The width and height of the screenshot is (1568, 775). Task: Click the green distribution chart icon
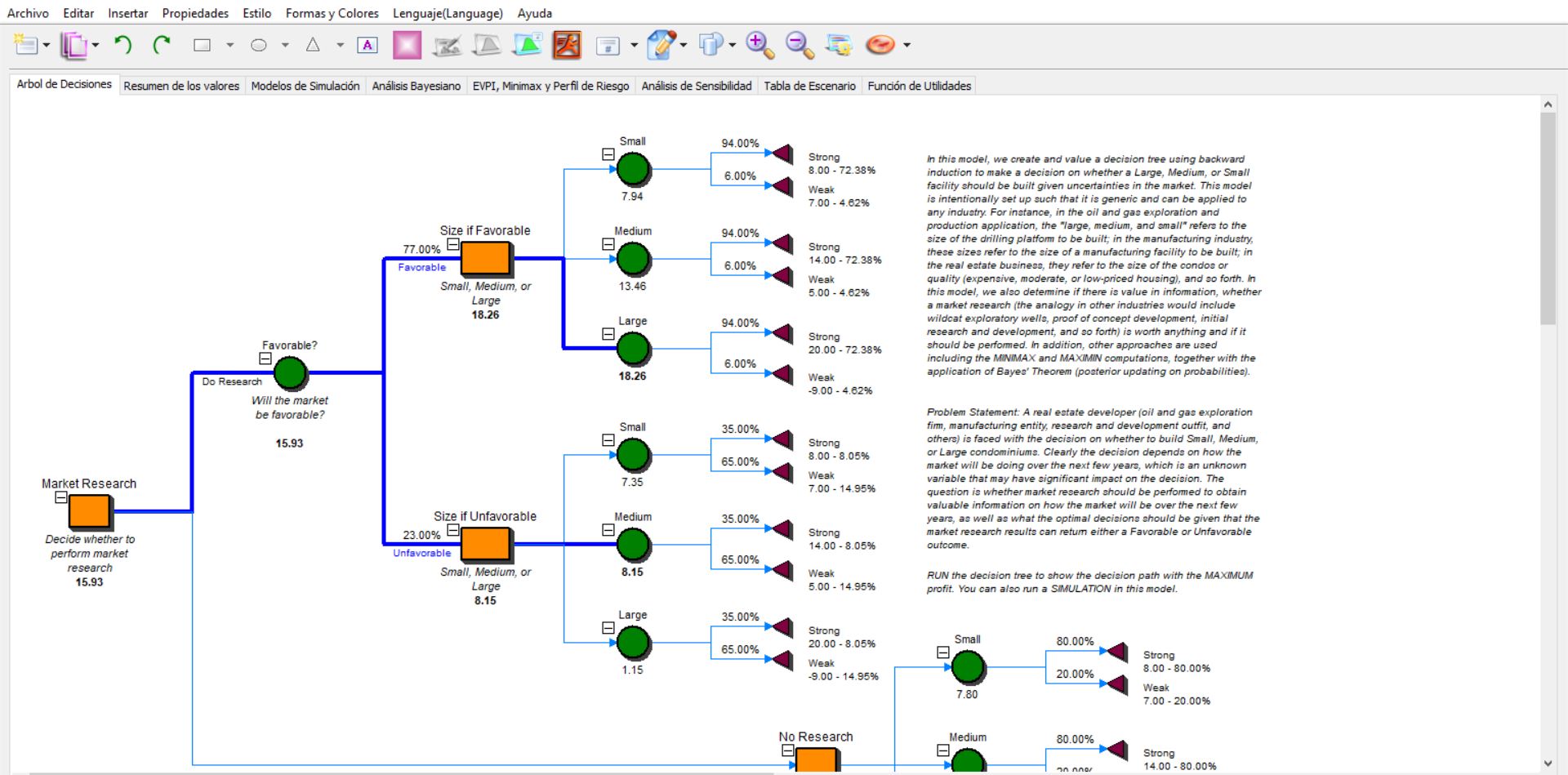(527, 45)
